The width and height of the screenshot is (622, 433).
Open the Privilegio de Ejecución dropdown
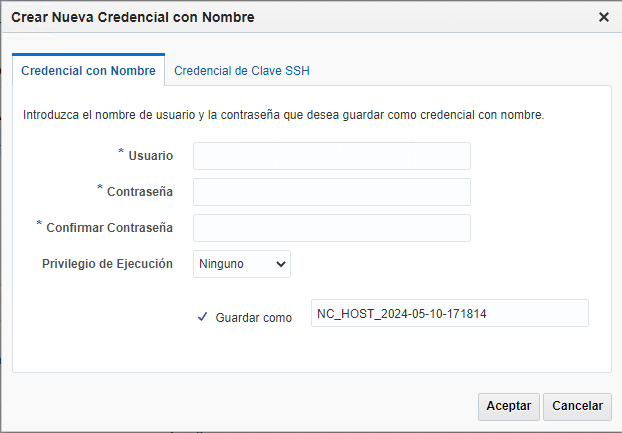click(x=242, y=264)
